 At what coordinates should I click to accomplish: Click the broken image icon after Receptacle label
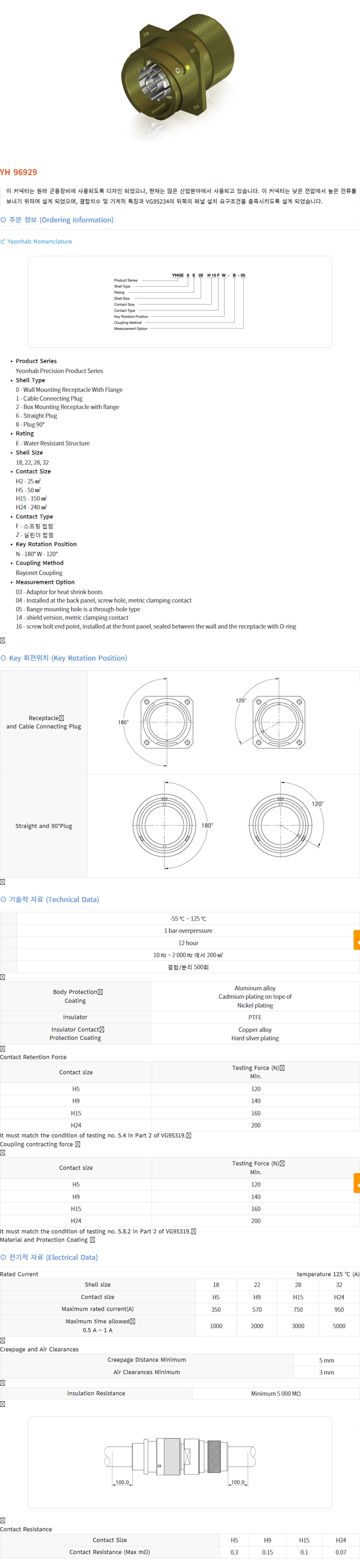[x=62, y=718]
